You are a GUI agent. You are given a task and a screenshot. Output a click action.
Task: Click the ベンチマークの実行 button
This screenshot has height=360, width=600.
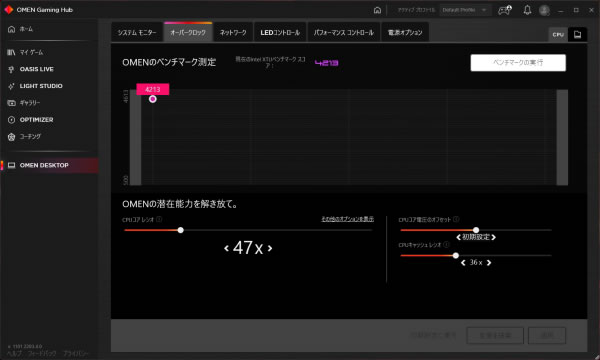(518, 62)
